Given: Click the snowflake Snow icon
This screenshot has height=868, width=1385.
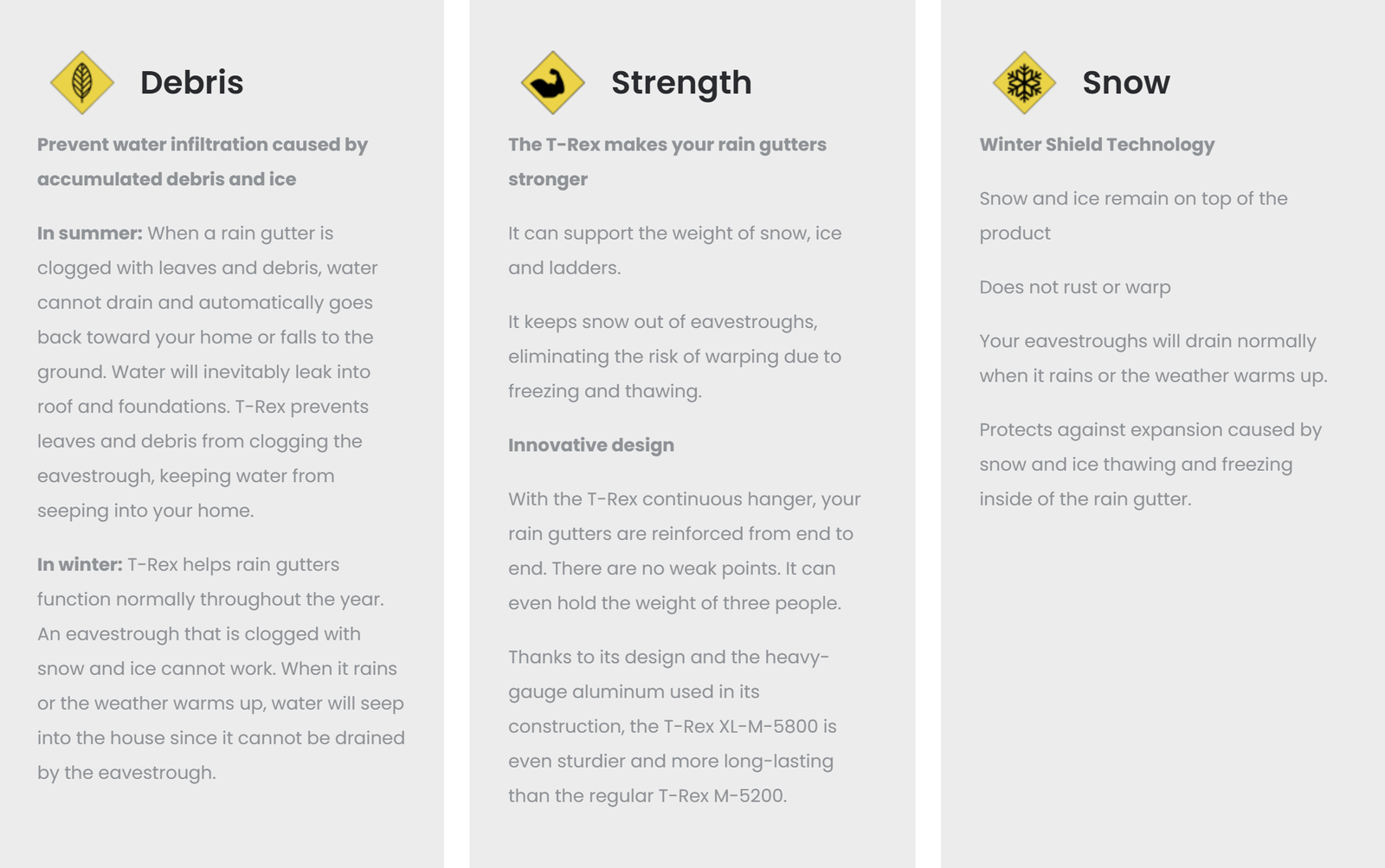Looking at the screenshot, I should [x=1024, y=82].
